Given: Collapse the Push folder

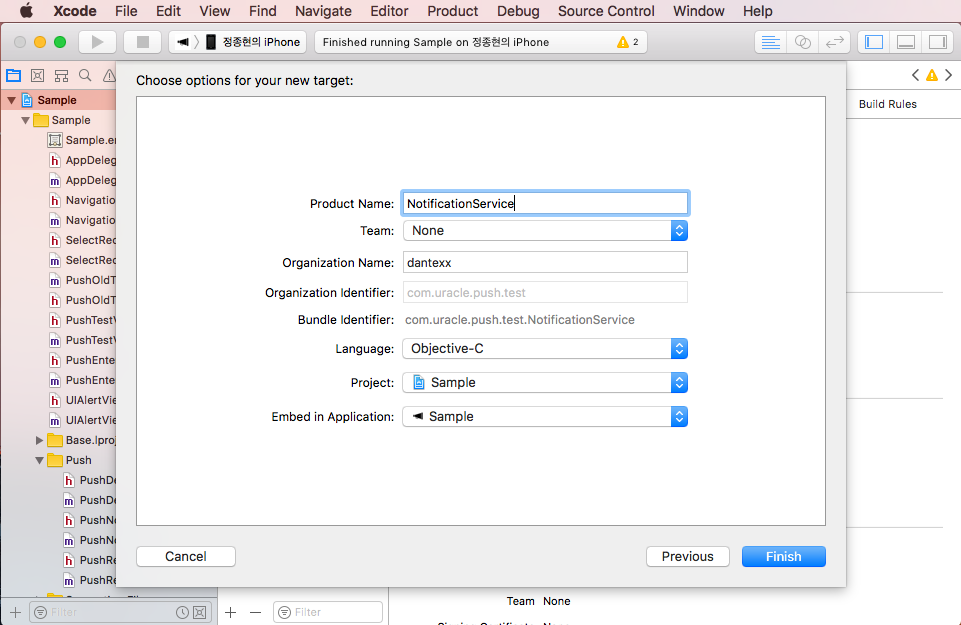Looking at the screenshot, I should pyautogui.click(x=39, y=460).
